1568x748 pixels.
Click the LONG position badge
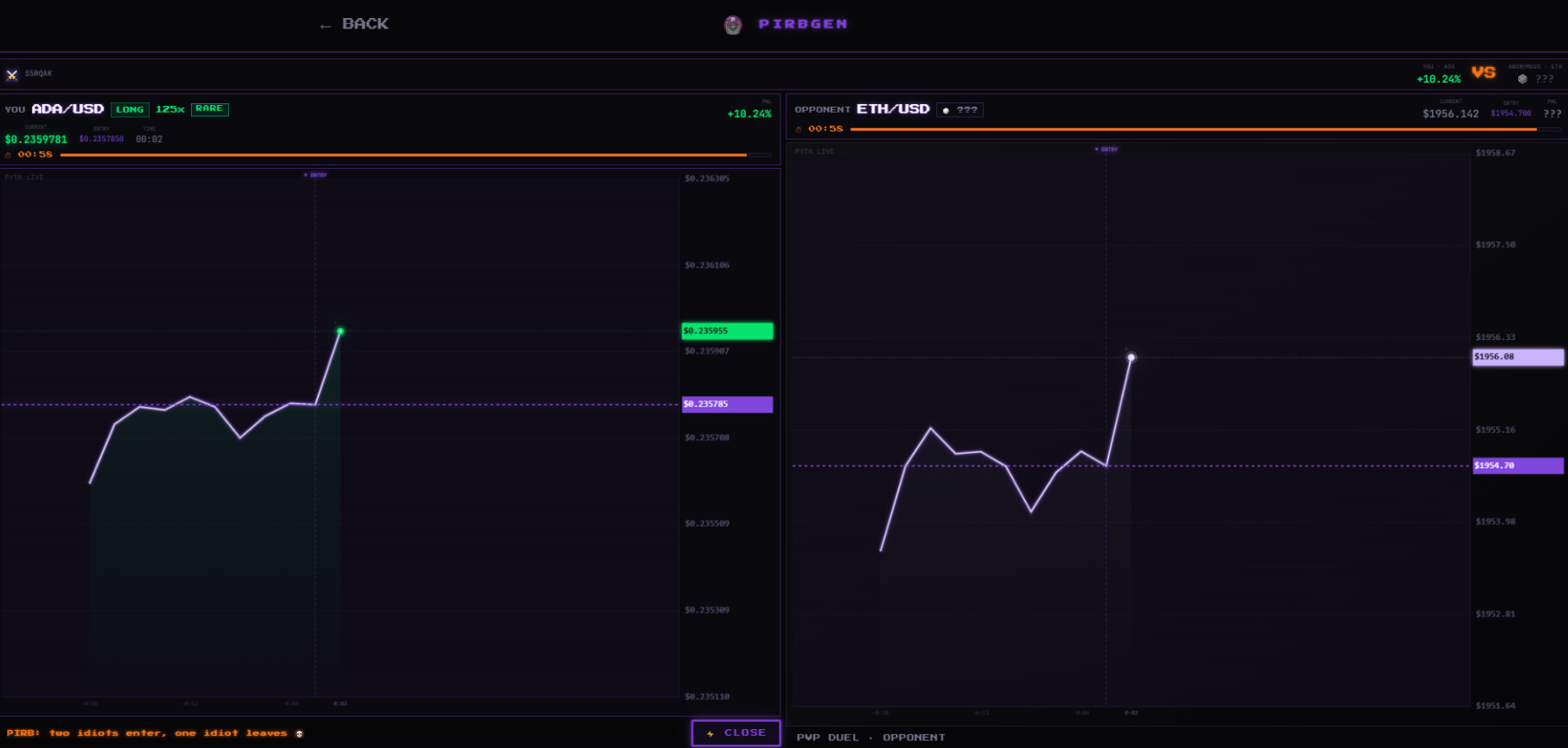tap(130, 109)
